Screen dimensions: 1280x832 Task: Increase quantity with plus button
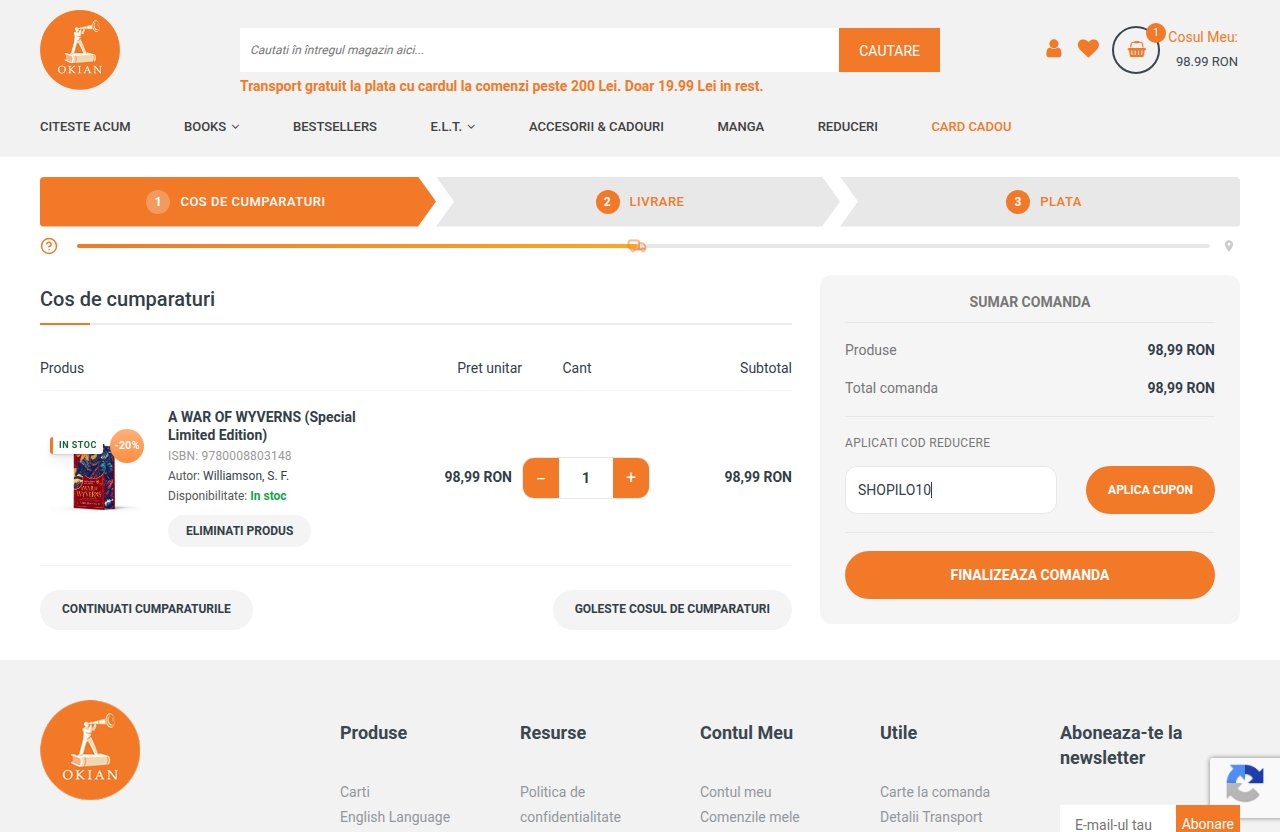click(631, 478)
